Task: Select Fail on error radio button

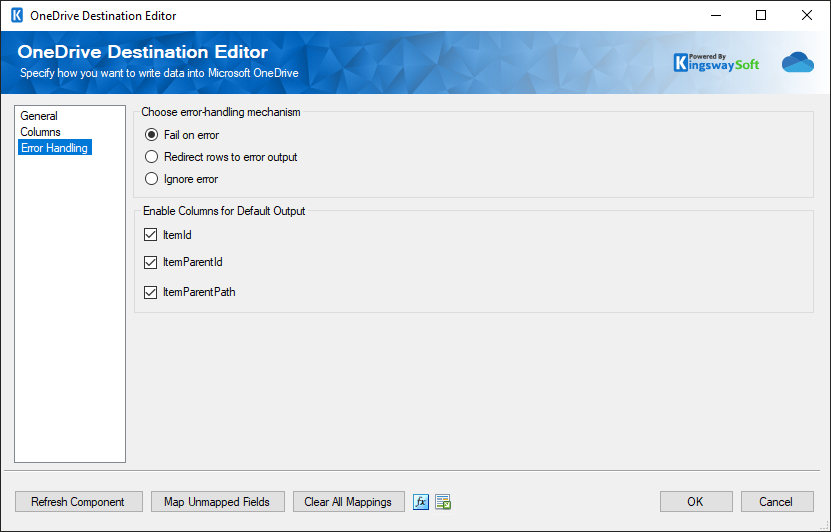Action: (x=152, y=135)
